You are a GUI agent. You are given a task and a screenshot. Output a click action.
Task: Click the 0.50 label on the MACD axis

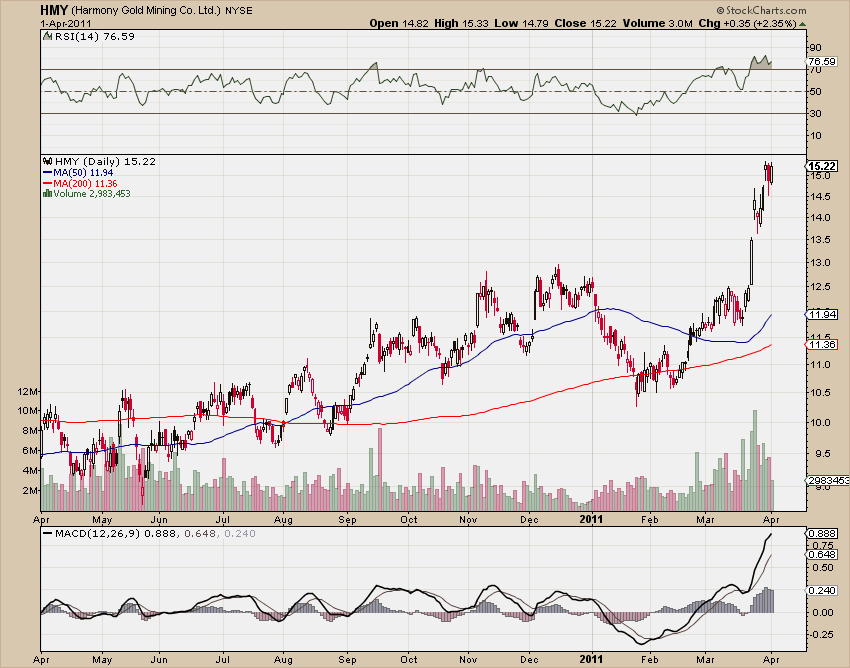click(823, 568)
